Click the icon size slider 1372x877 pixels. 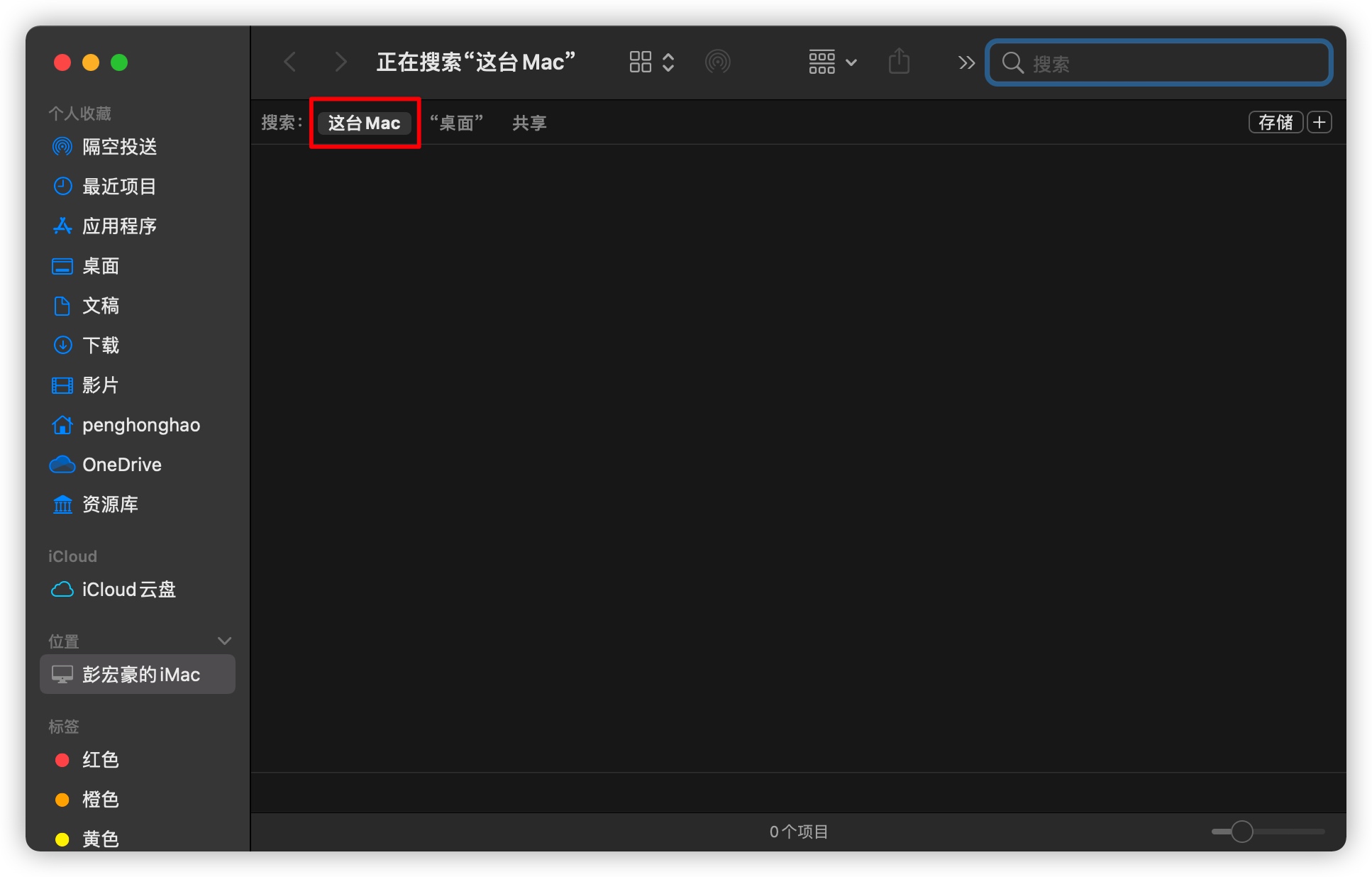click(1241, 832)
